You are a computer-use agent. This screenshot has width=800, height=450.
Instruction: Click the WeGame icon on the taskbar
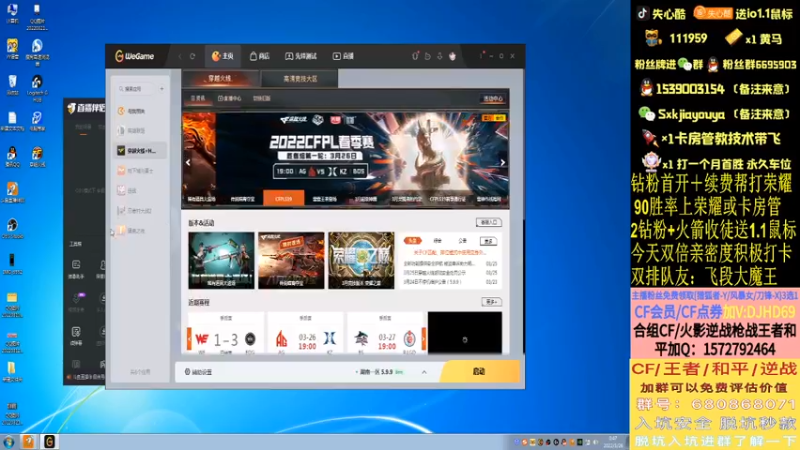49,441
